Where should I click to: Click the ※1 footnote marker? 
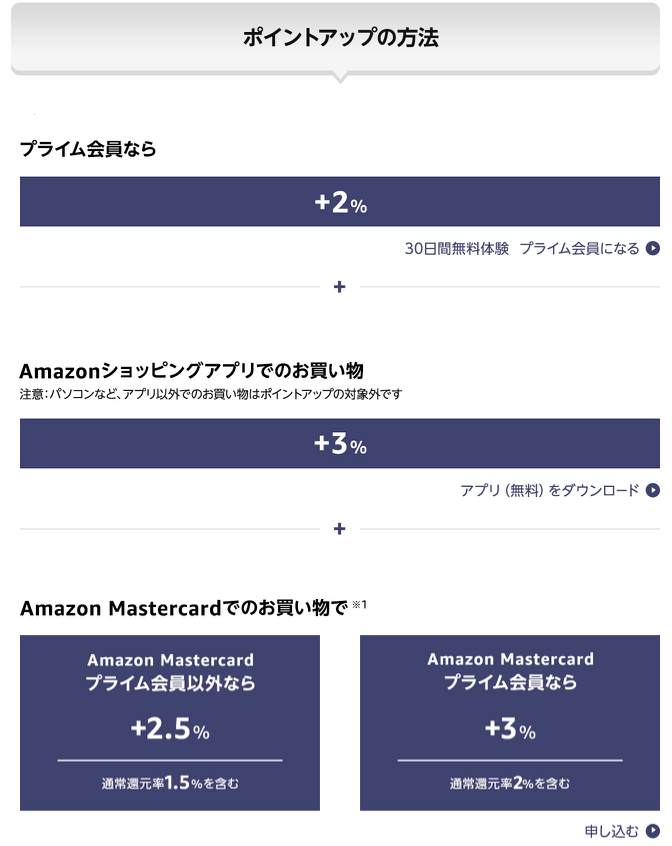point(359,604)
